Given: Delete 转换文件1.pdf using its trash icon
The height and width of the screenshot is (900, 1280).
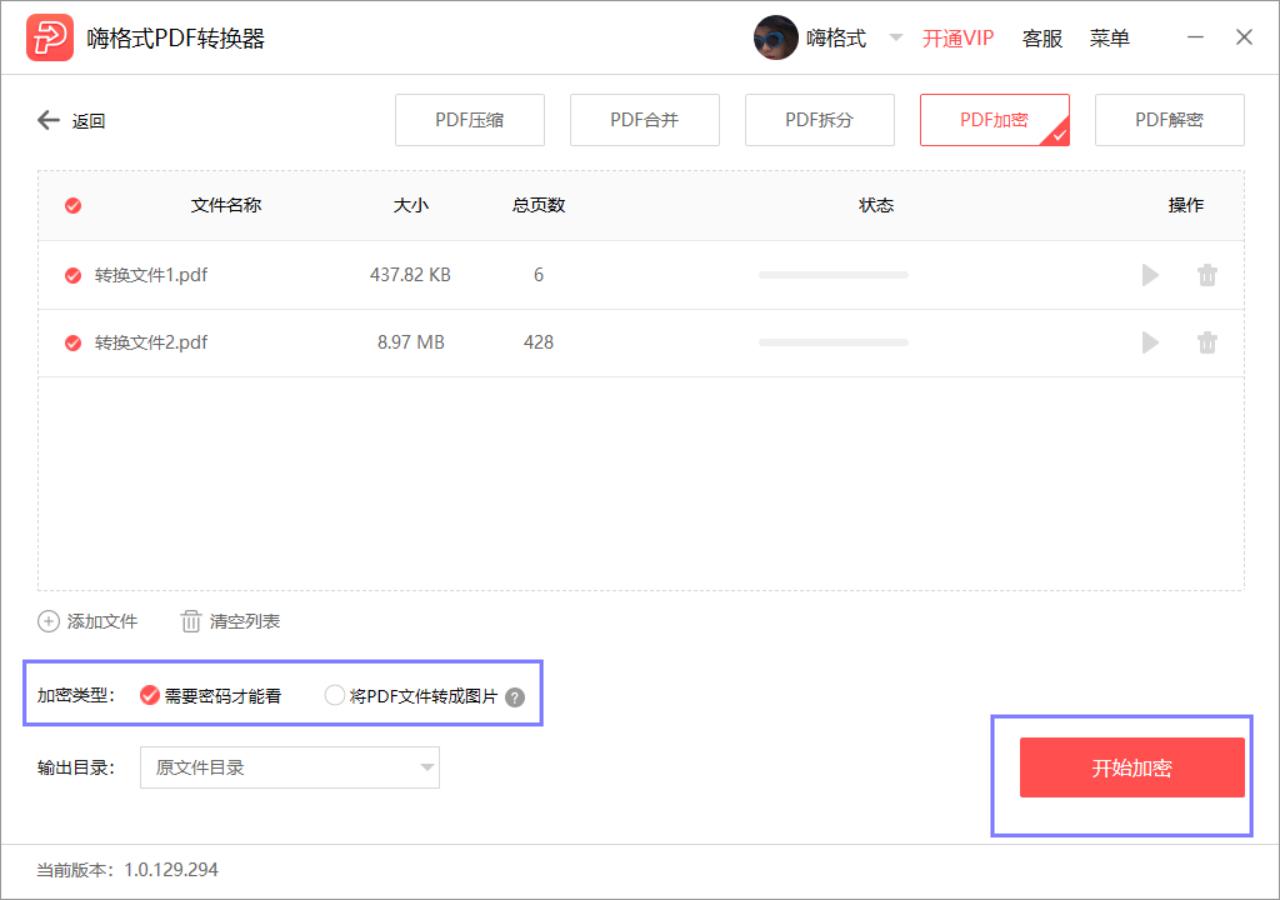Looking at the screenshot, I should pos(1207,275).
